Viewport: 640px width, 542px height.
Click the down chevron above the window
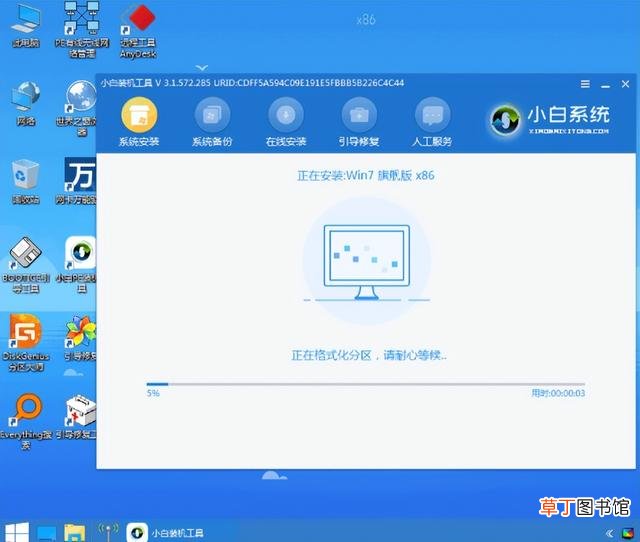coord(202,67)
